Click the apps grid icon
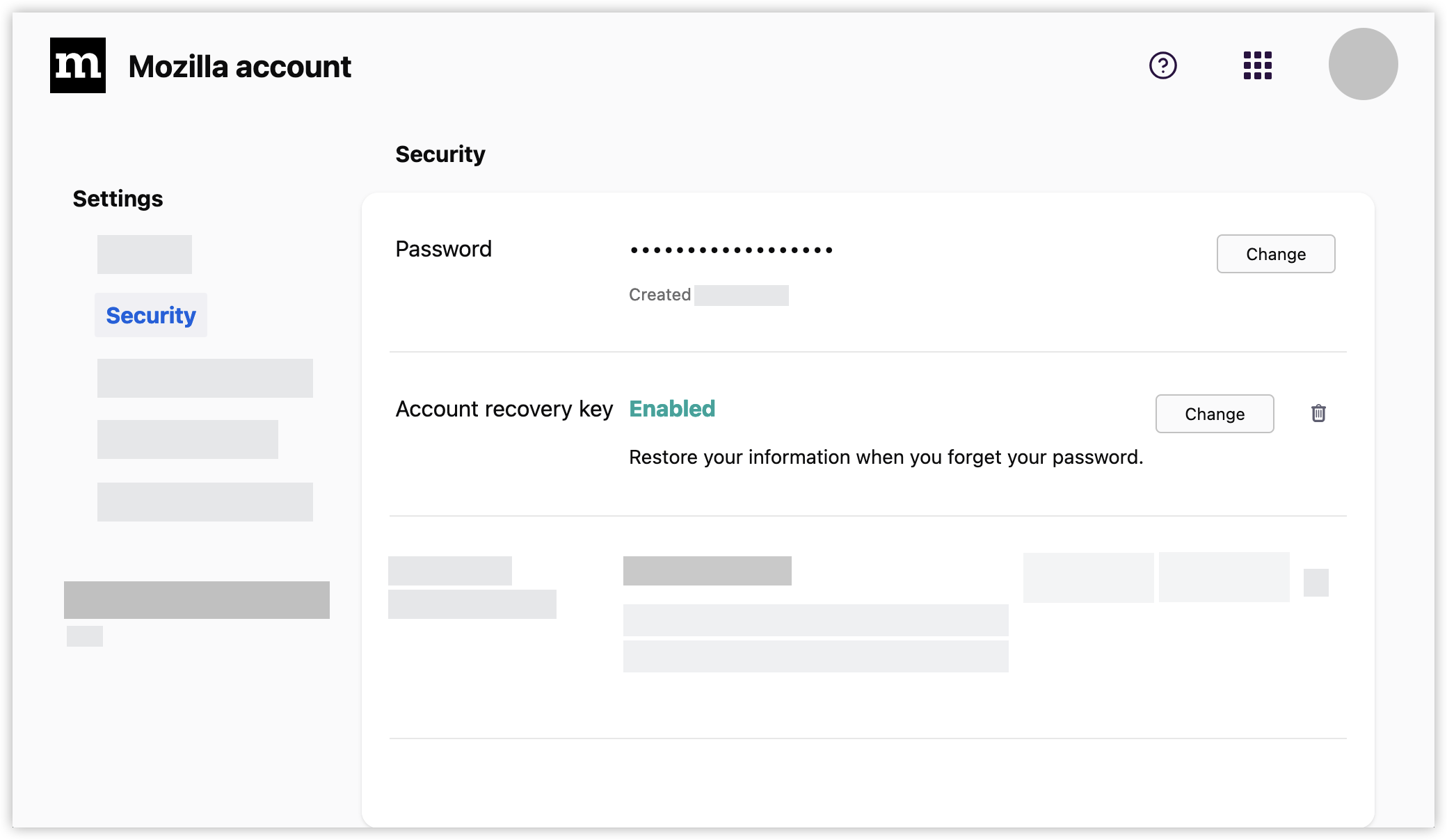The image size is (1447, 840). pyautogui.click(x=1258, y=65)
